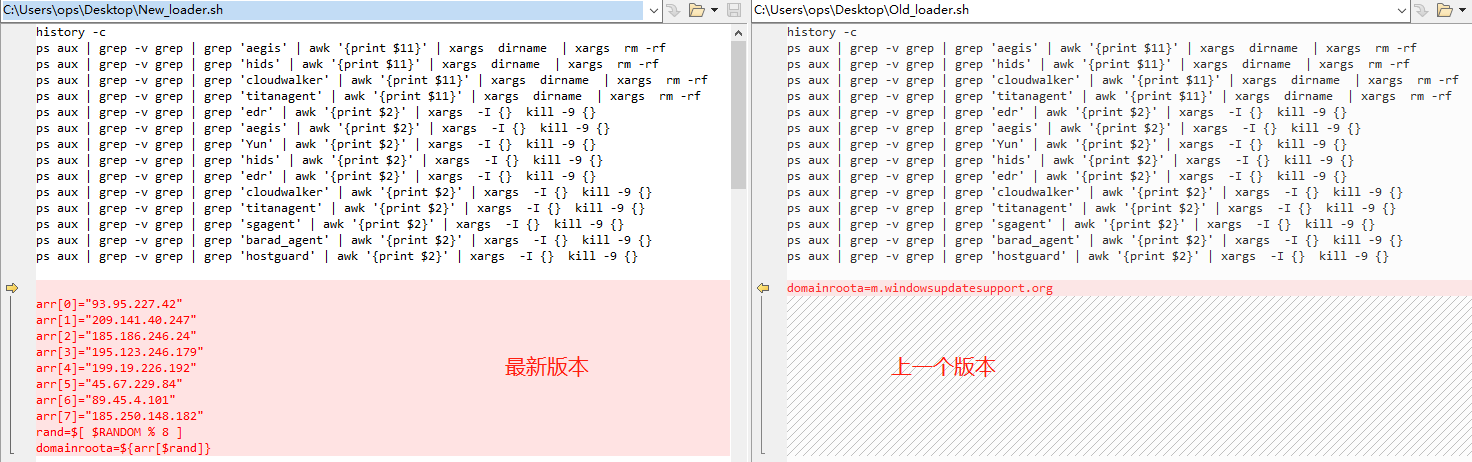The width and height of the screenshot is (1472, 462).
Task: Open folder icon for New_loader.sh pane
Action: point(697,10)
